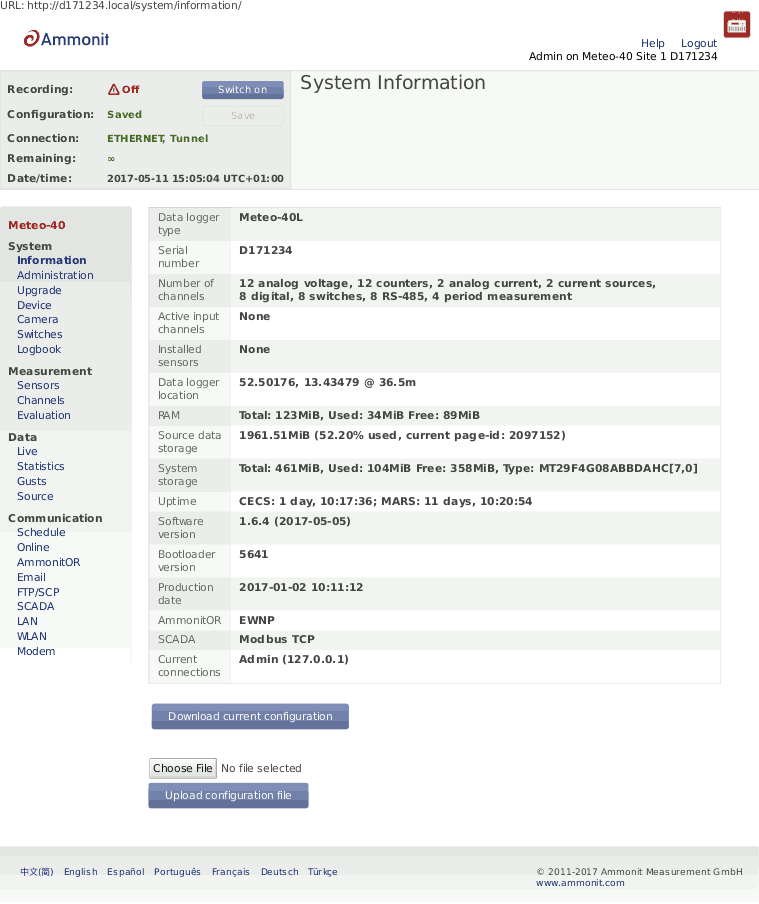The width and height of the screenshot is (759, 904).
Task: Open the Switches page
Action: pos(39,334)
